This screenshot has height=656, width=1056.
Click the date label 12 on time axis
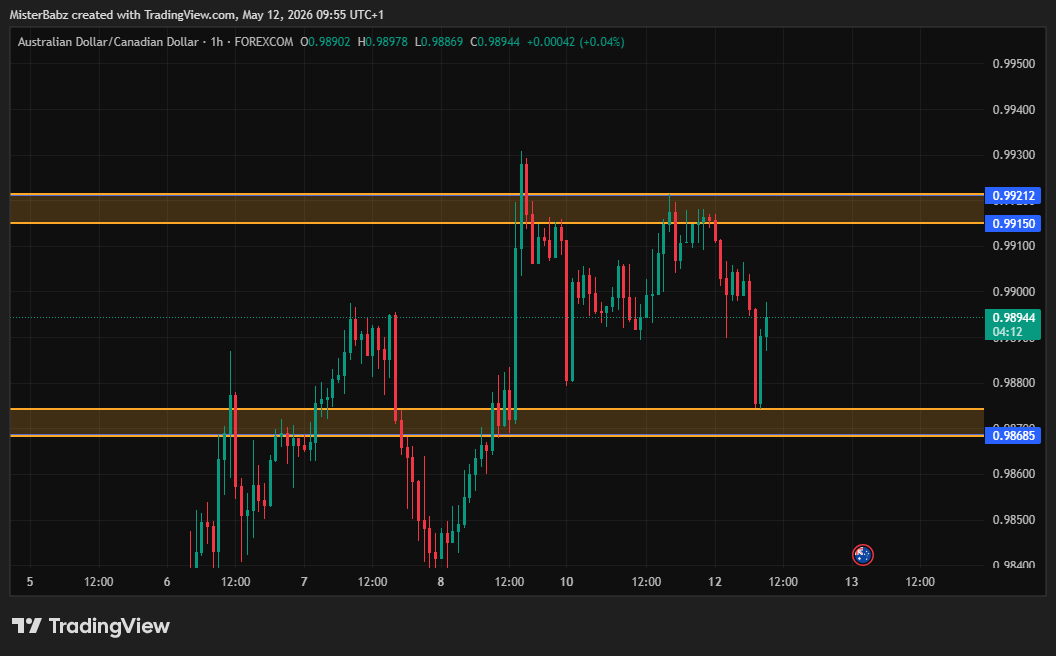[x=715, y=581]
